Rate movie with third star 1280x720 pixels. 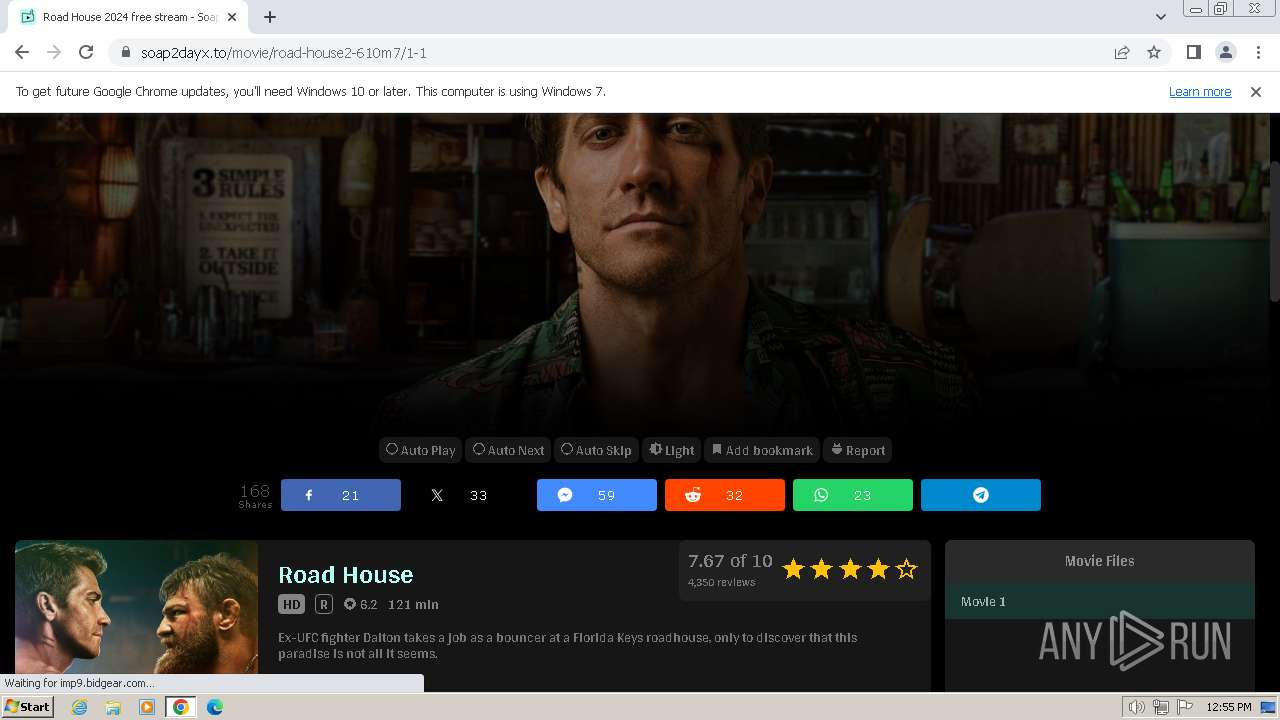pyautogui.click(x=850, y=569)
